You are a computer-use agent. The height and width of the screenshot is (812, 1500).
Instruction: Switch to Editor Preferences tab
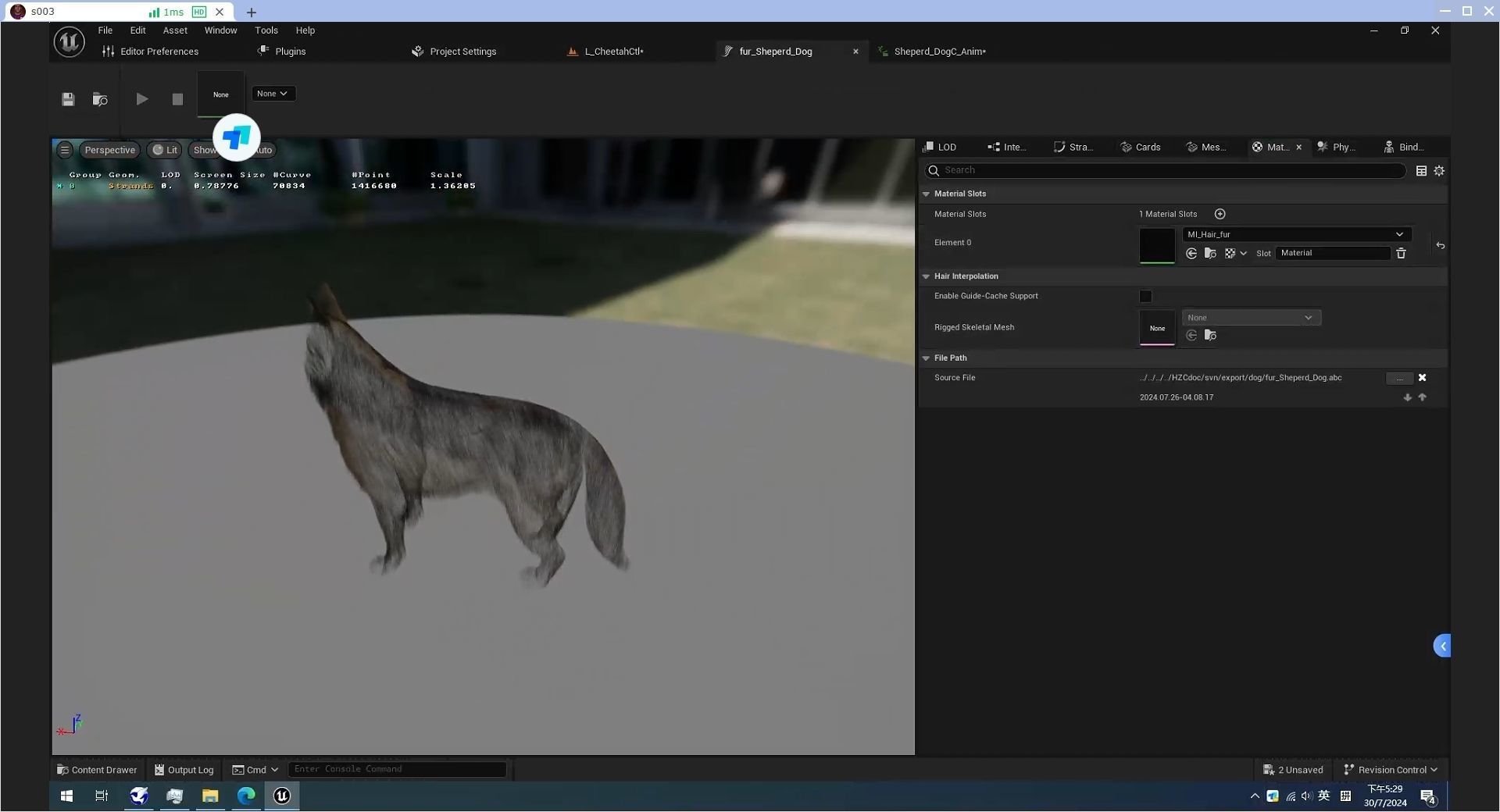(151, 52)
